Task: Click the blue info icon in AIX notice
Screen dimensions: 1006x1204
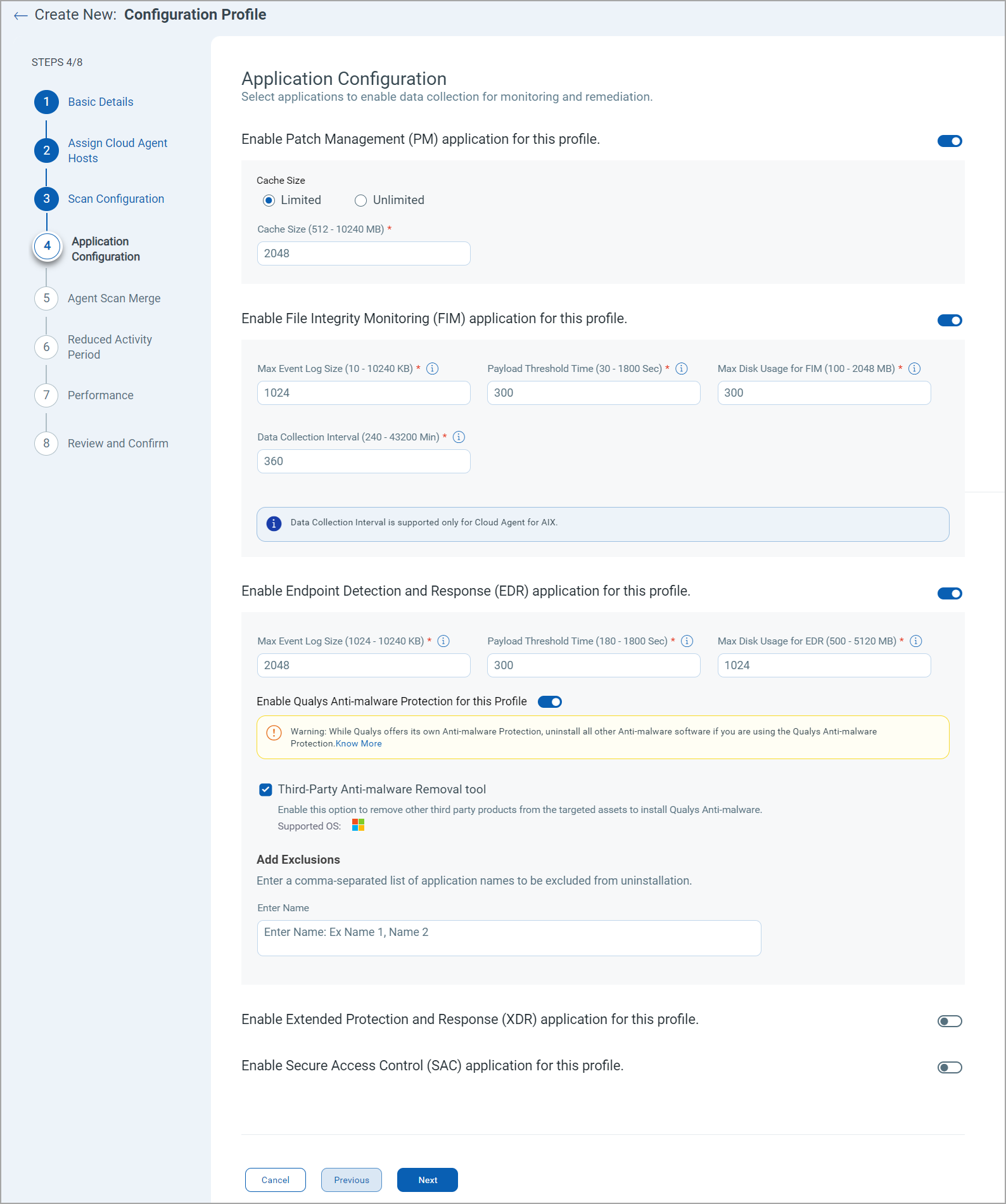Action: pos(274,523)
